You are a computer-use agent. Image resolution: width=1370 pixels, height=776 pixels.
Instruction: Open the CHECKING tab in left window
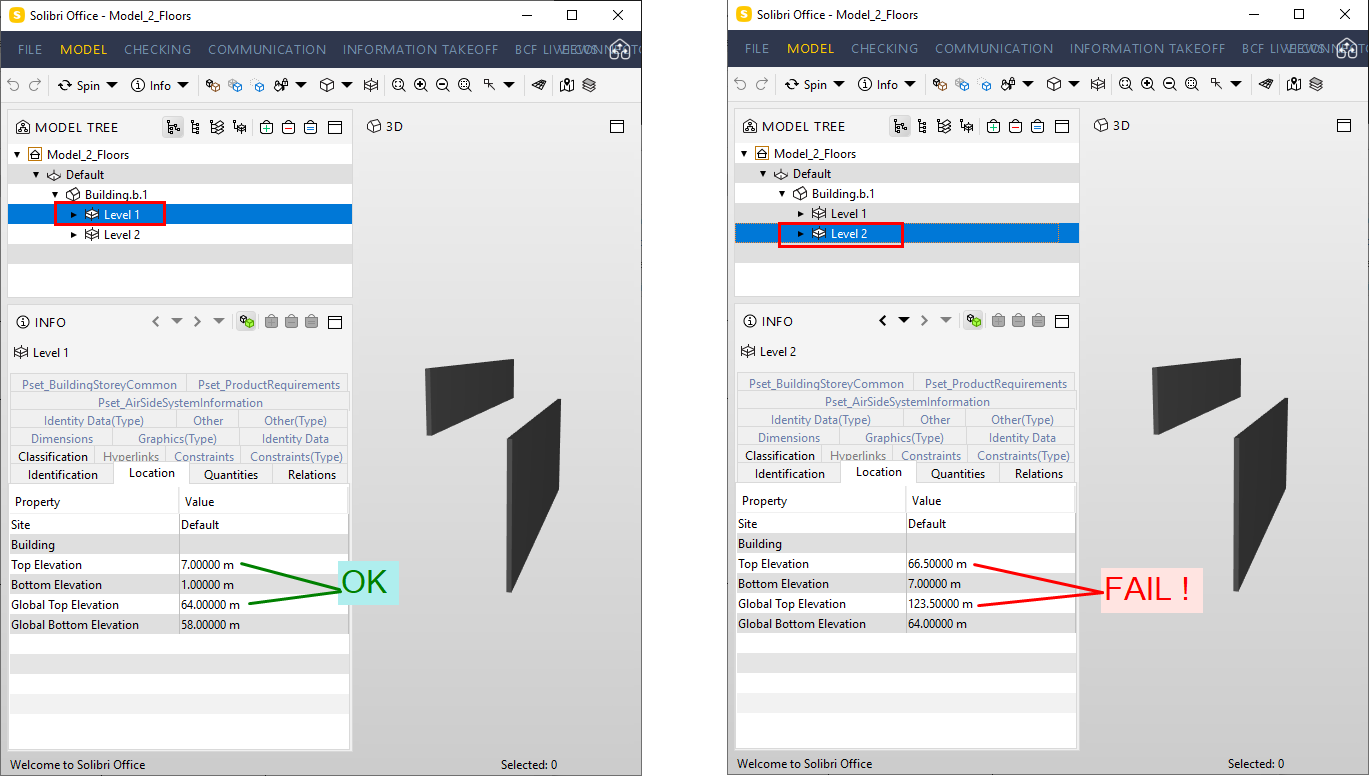point(158,49)
